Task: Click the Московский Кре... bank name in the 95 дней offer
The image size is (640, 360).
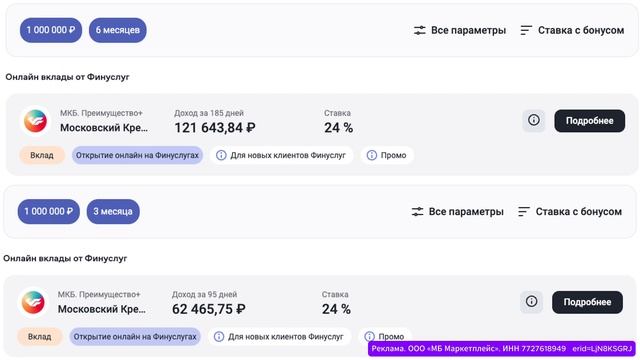Action: [x=102, y=309]
